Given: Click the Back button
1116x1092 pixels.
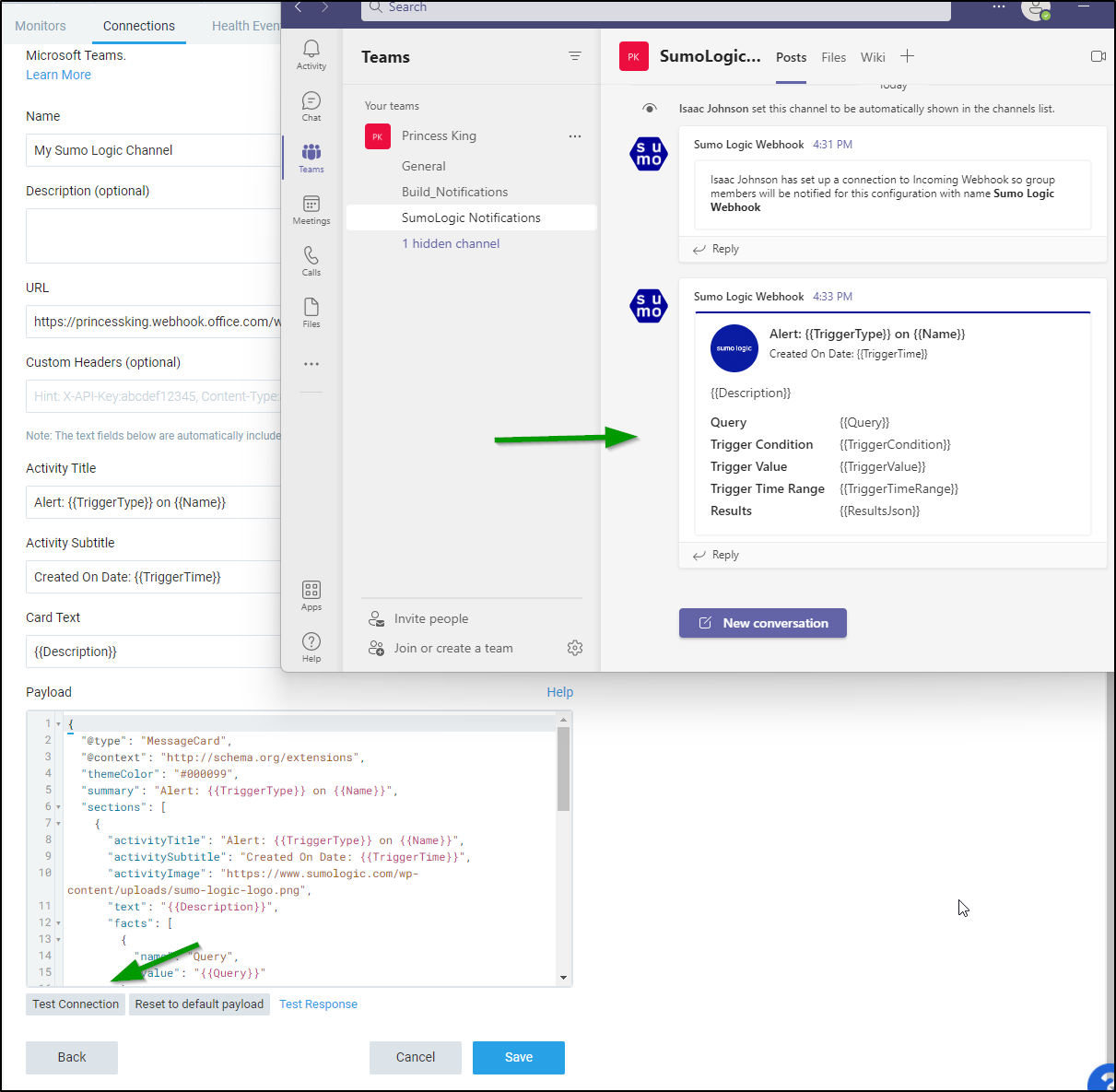Looking at the screenshot, I should pos(72,1058).
